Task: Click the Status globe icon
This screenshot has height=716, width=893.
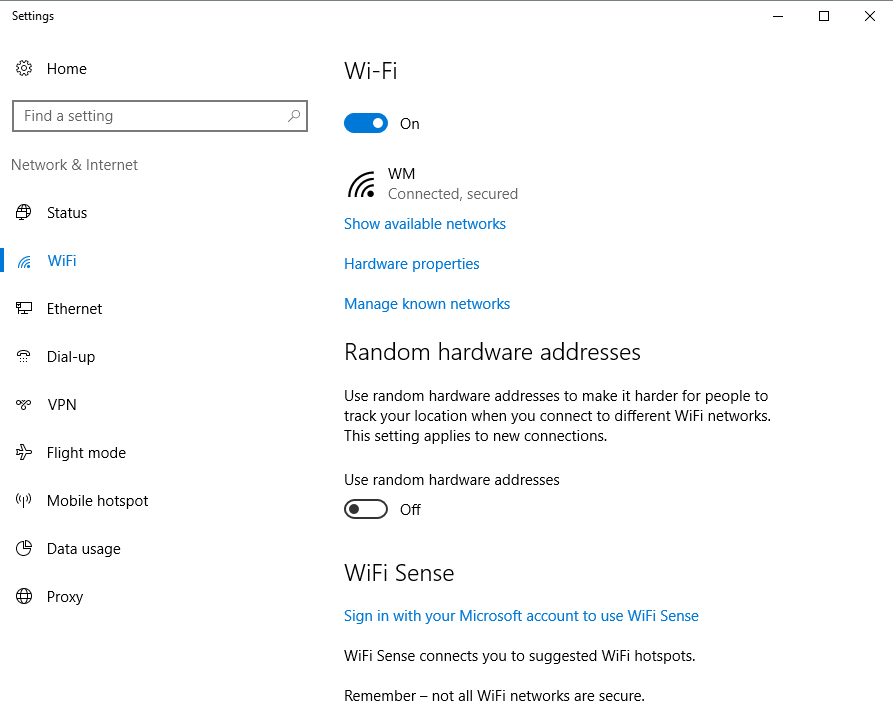Action: tap(24, 212)
